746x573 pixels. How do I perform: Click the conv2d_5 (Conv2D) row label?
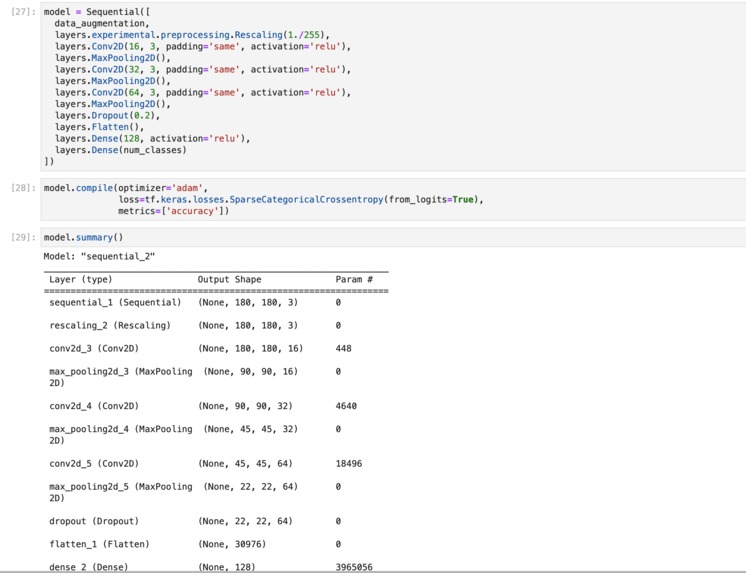tap(94, 464)
